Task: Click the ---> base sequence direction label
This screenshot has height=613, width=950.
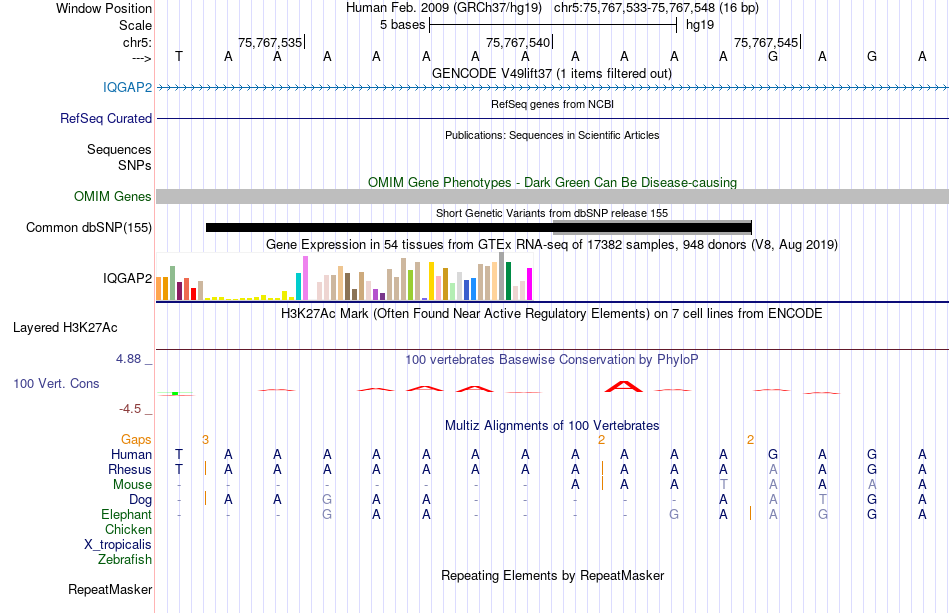Action: point(141,58)
